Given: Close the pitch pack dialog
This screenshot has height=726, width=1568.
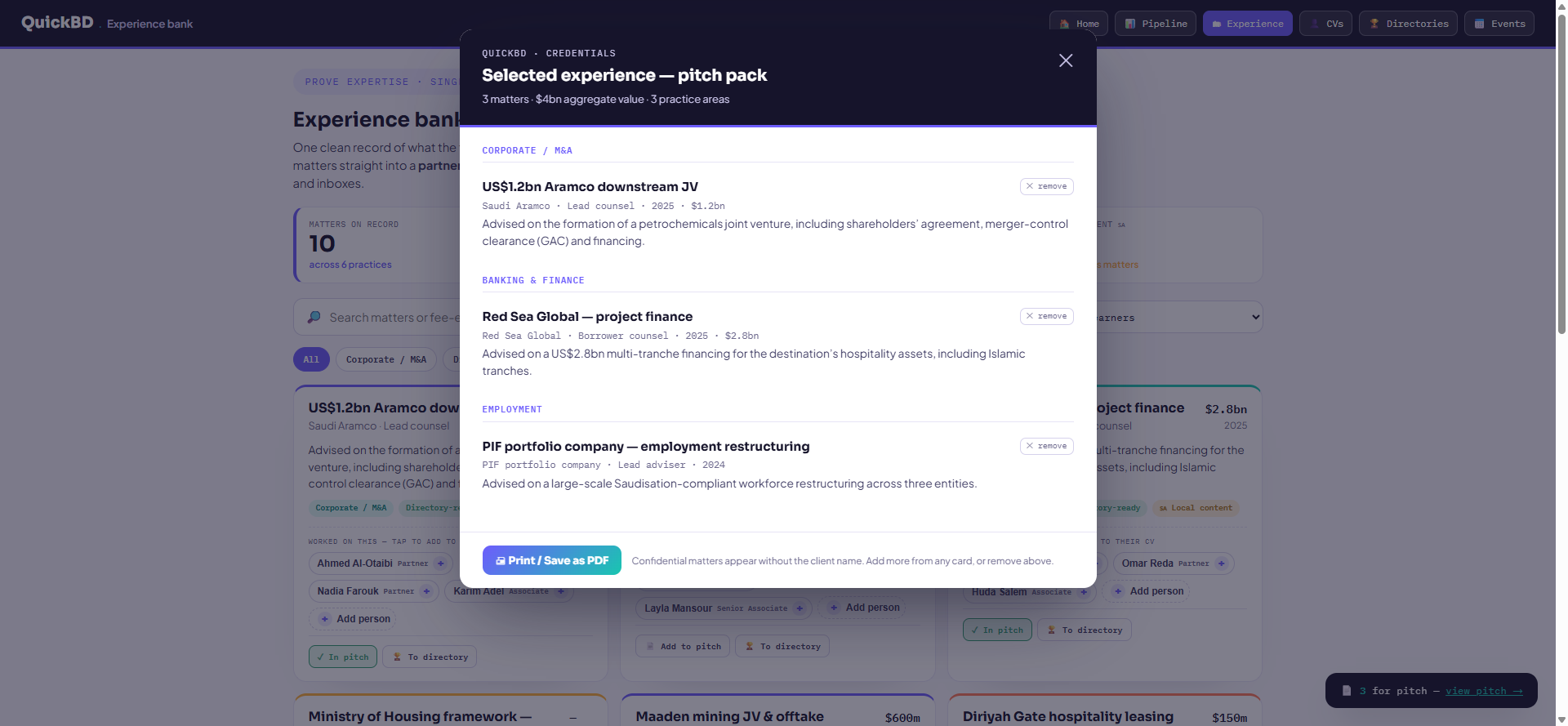Looking at the screenshot, I should (1066, 60).
